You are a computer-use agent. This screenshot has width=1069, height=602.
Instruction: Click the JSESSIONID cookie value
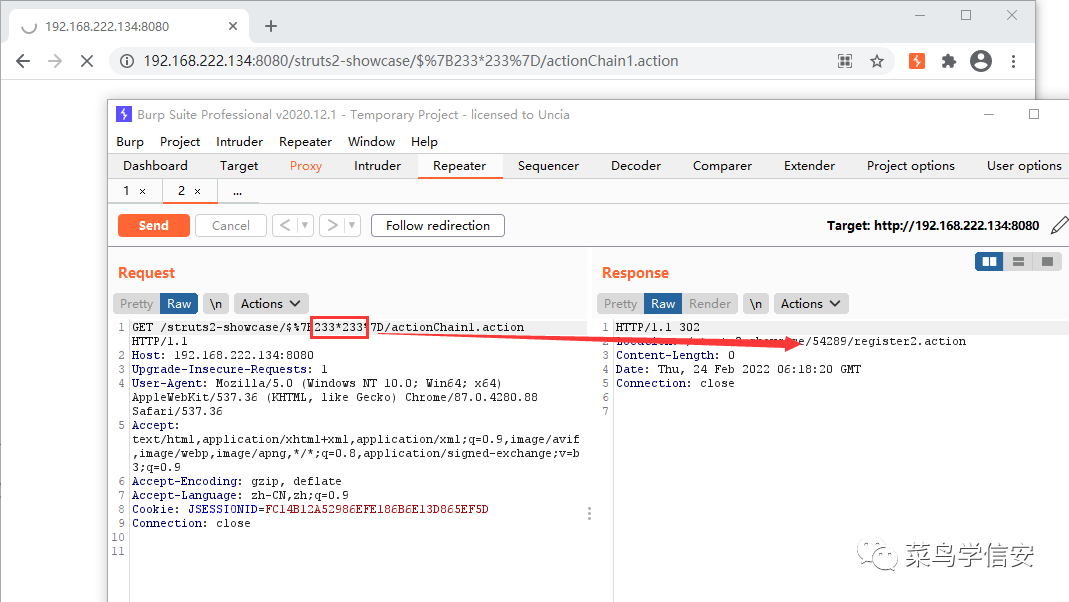pos(377,509)
